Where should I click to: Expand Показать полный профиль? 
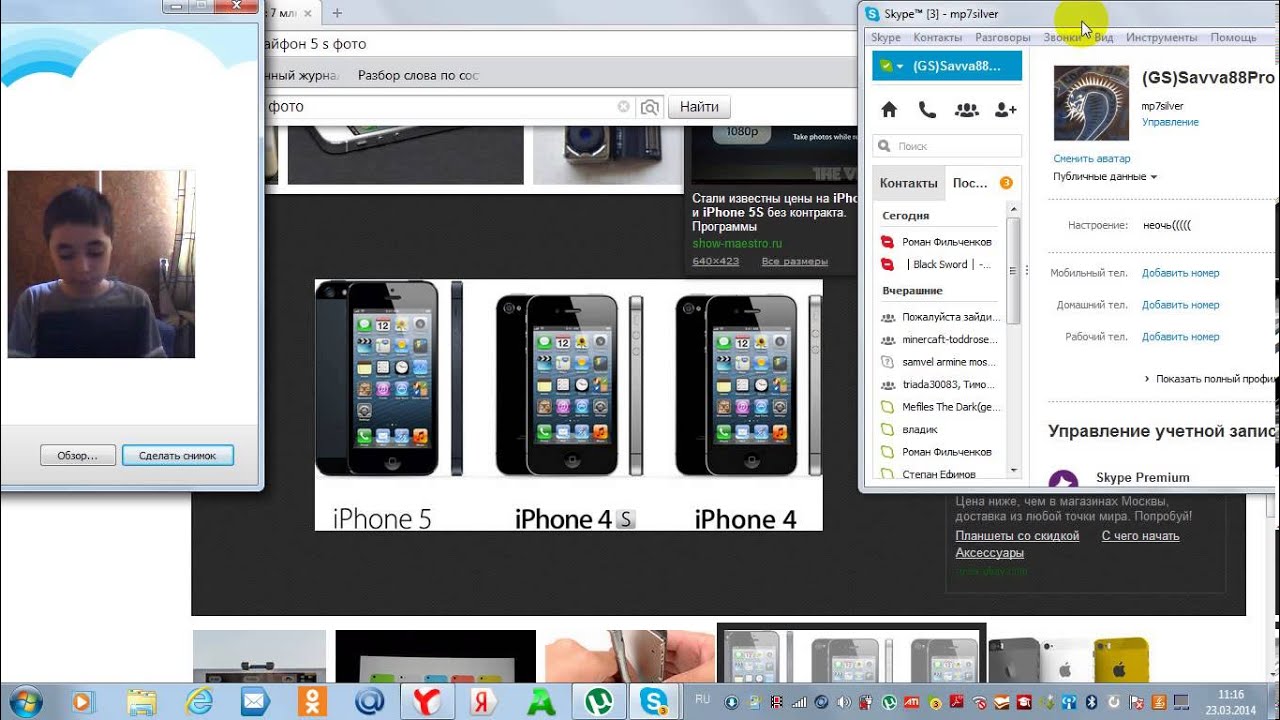point(1212,380)
